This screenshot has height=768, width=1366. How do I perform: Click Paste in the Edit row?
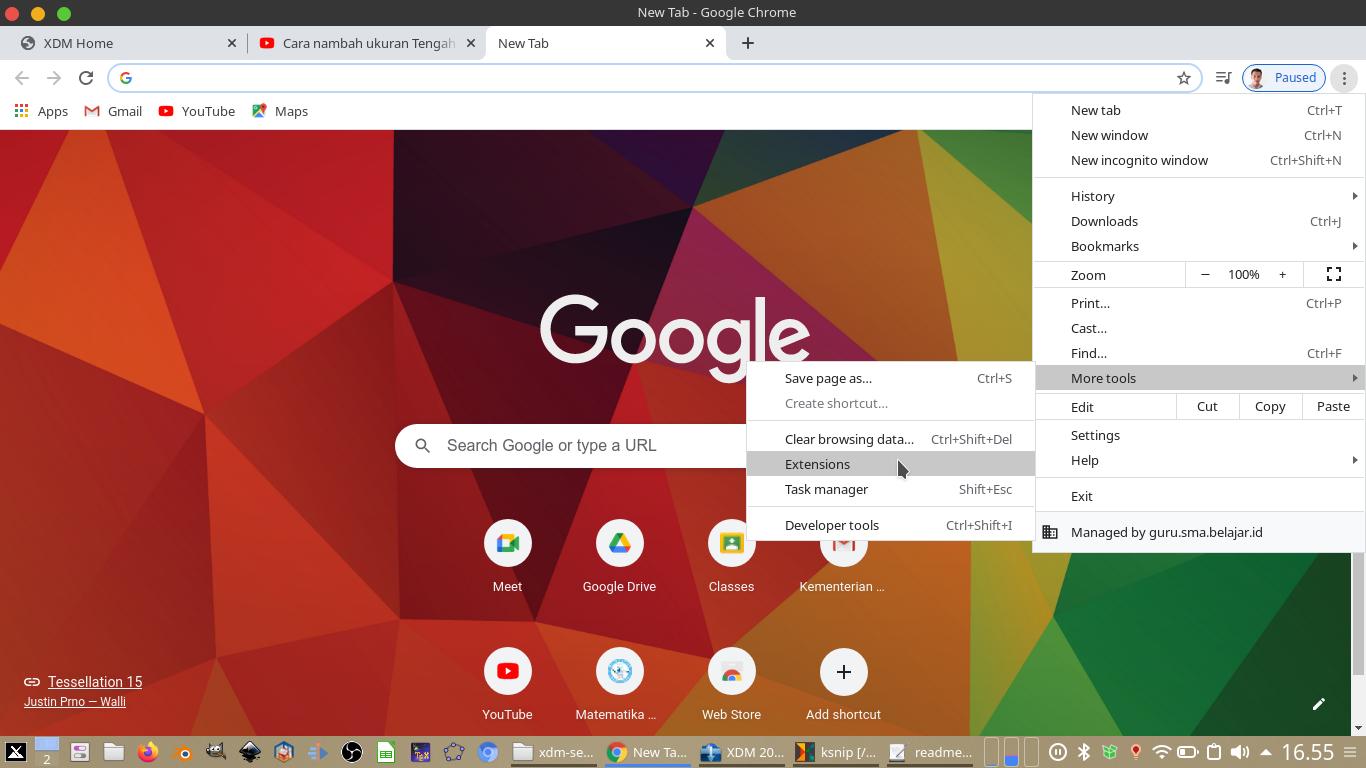point(1333,407)
